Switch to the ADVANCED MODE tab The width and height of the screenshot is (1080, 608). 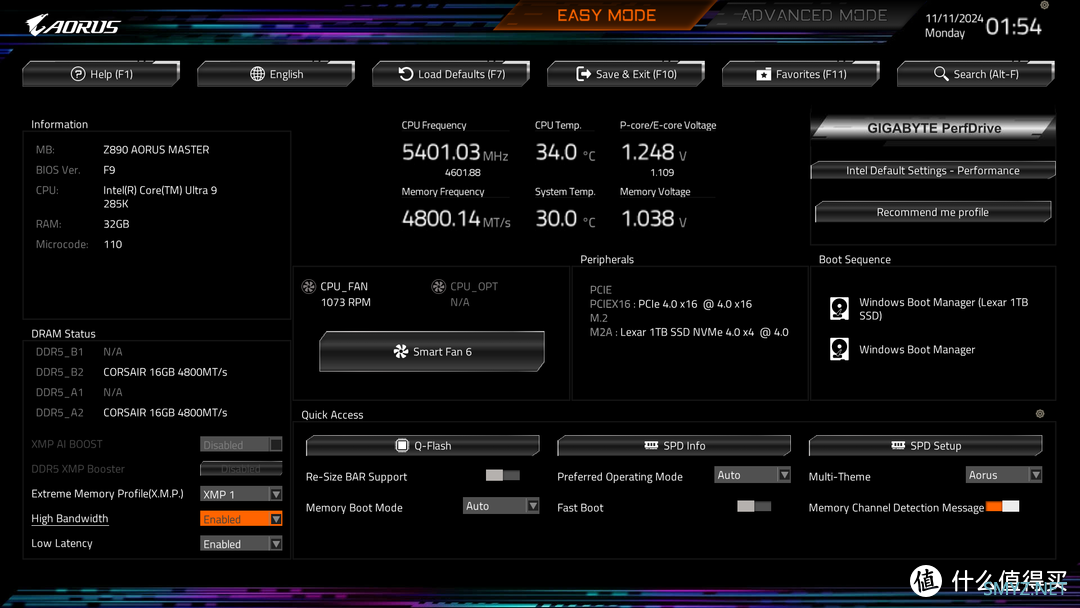[x=813, y=15]
